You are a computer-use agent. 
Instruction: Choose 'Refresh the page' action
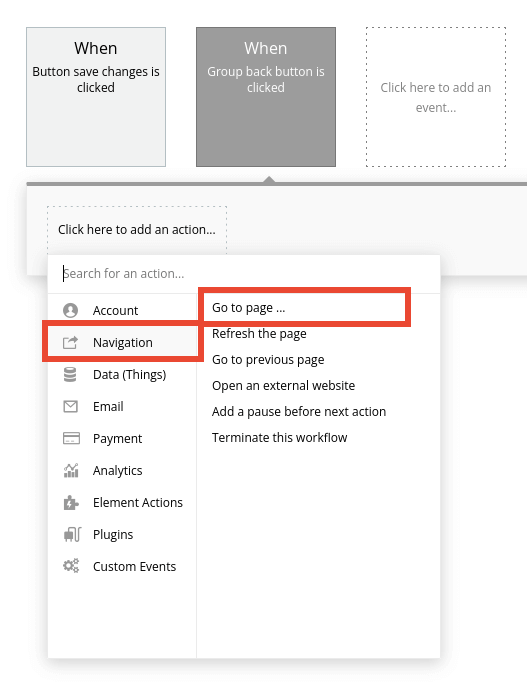click(x=259, y=334)
